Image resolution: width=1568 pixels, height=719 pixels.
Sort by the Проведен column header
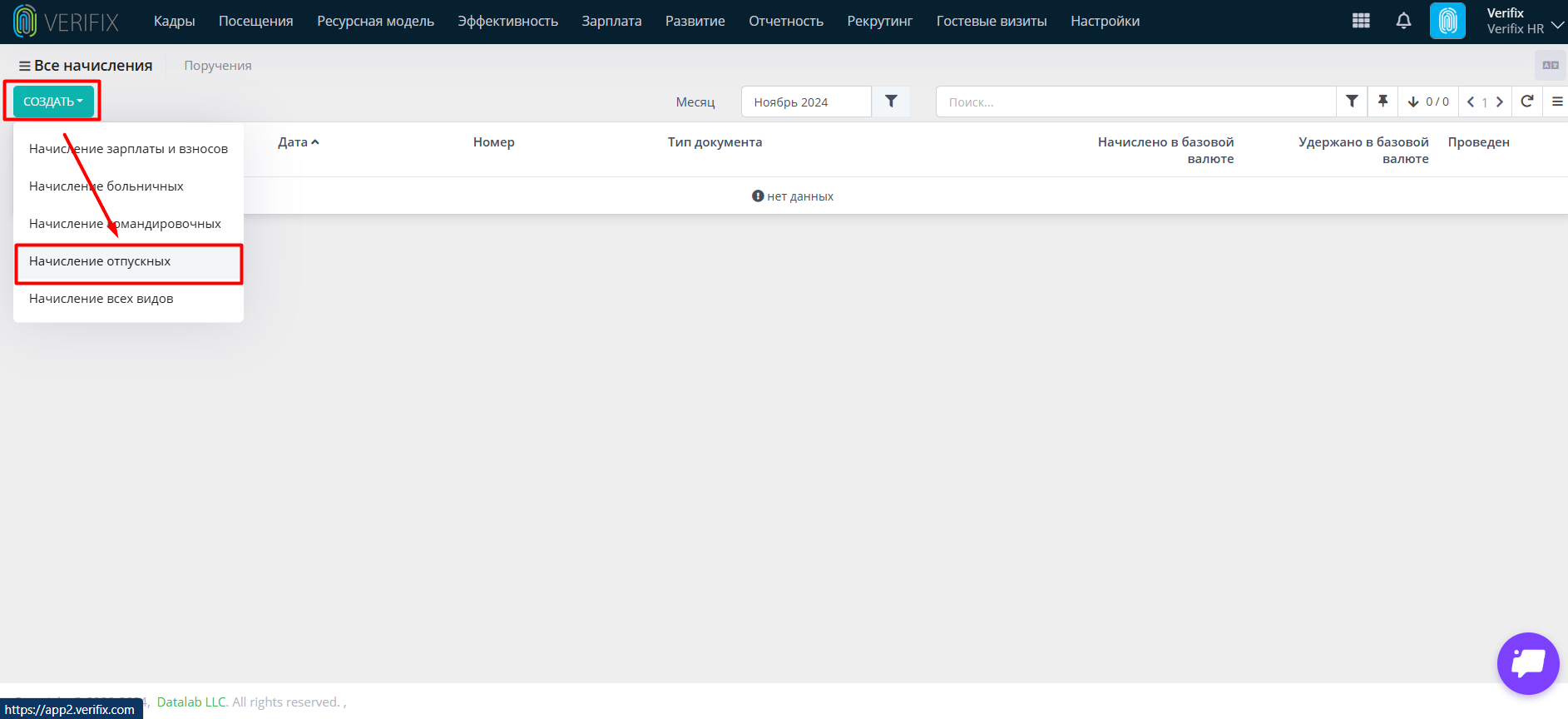[x=1479, y=142]
